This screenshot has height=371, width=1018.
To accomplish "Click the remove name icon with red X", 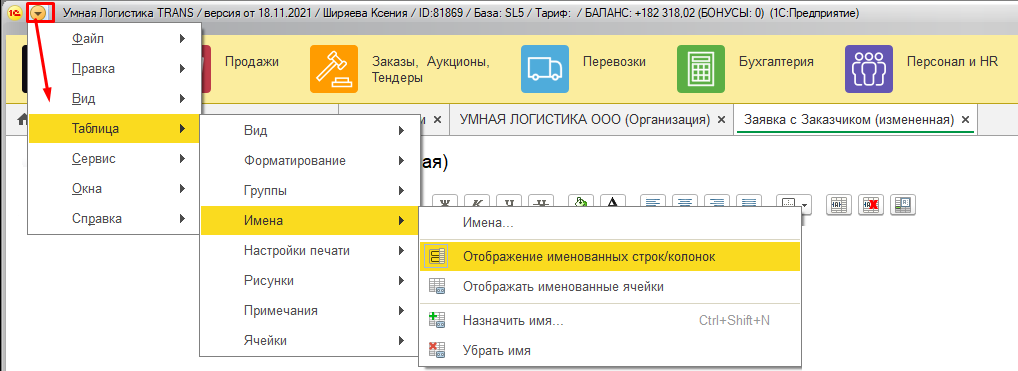I will (x=870, y=204).
